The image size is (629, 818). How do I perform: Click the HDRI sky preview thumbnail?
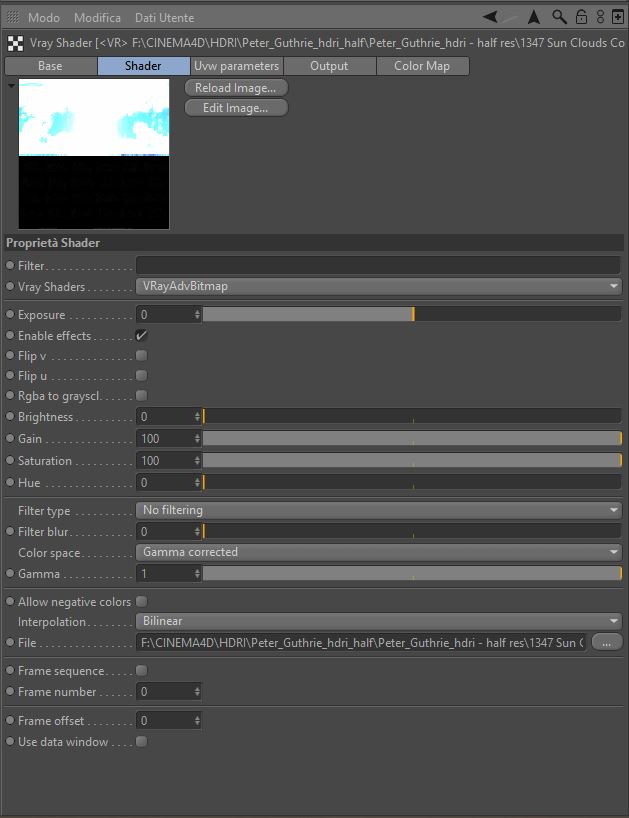tap(94, 154)
